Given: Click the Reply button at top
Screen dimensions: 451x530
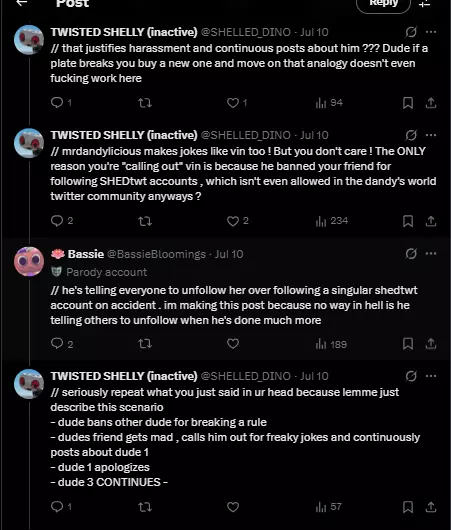Looking at the screenshot, I should 383,4.
